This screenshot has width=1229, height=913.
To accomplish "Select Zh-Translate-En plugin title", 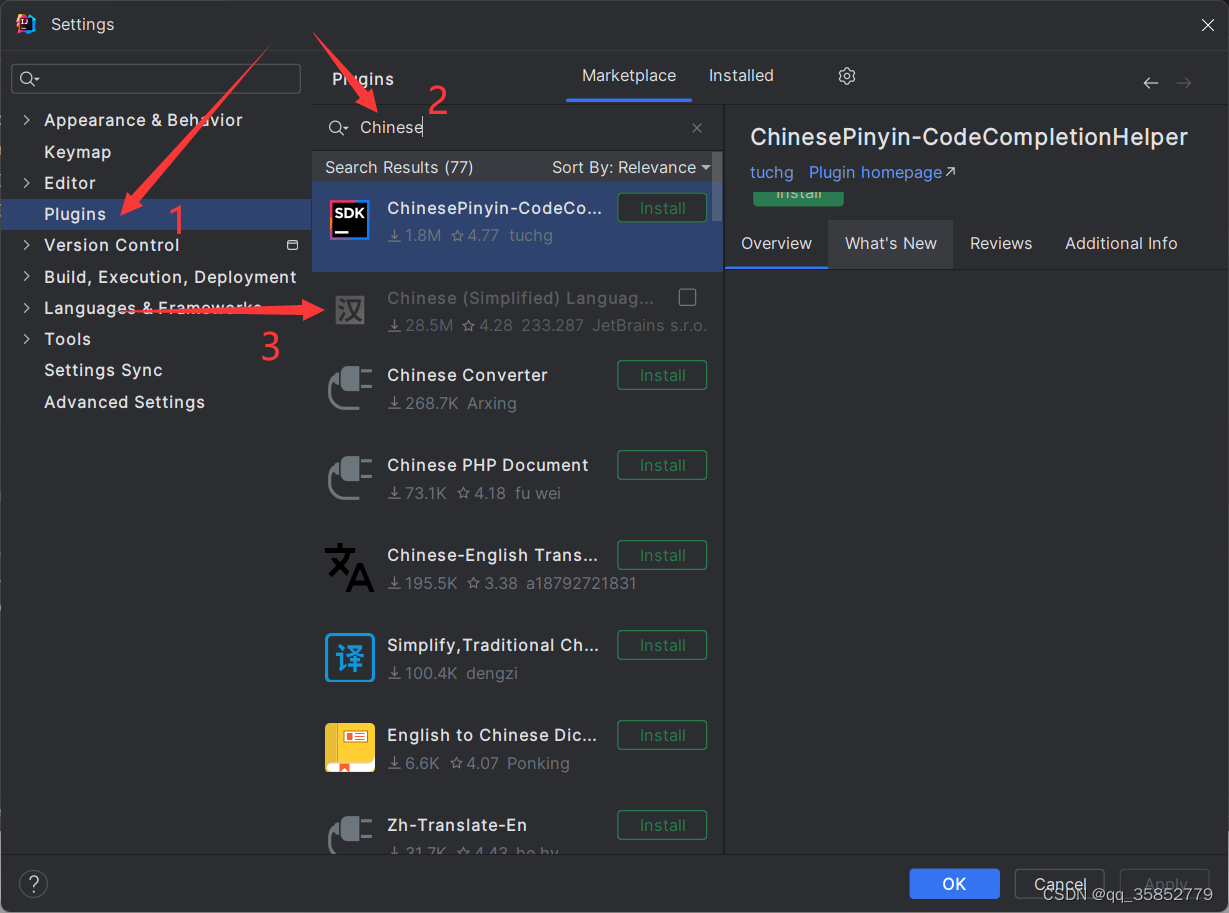I will point(457,825).
